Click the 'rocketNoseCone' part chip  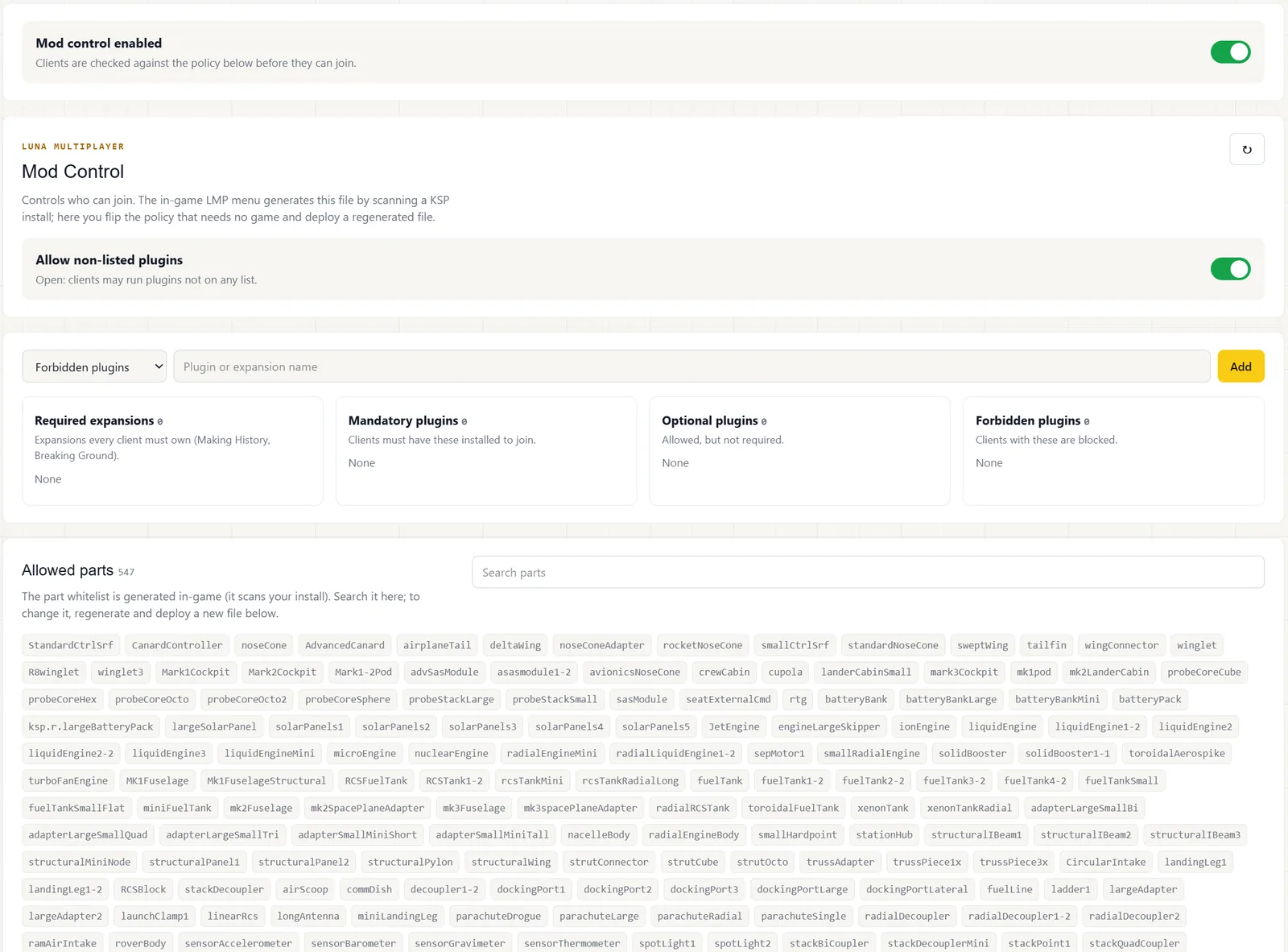tap(703, 645)
